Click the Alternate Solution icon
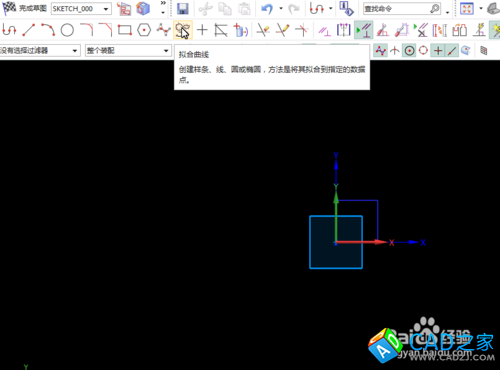Screen dimensions: 500x370 [459, 30]
